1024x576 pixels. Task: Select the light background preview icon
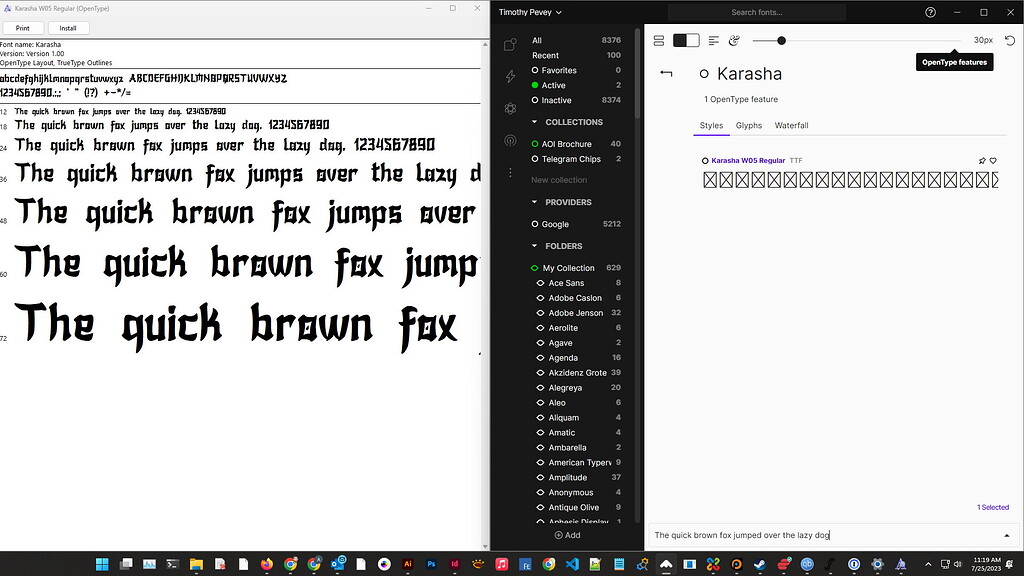[x=693, y=40]
